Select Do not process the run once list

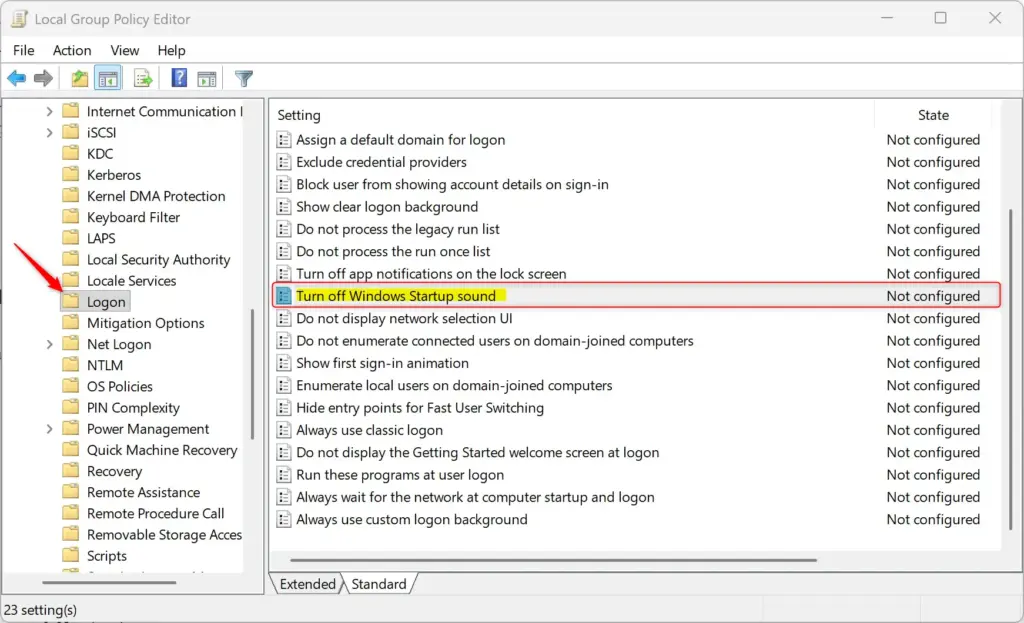point(393,251)
